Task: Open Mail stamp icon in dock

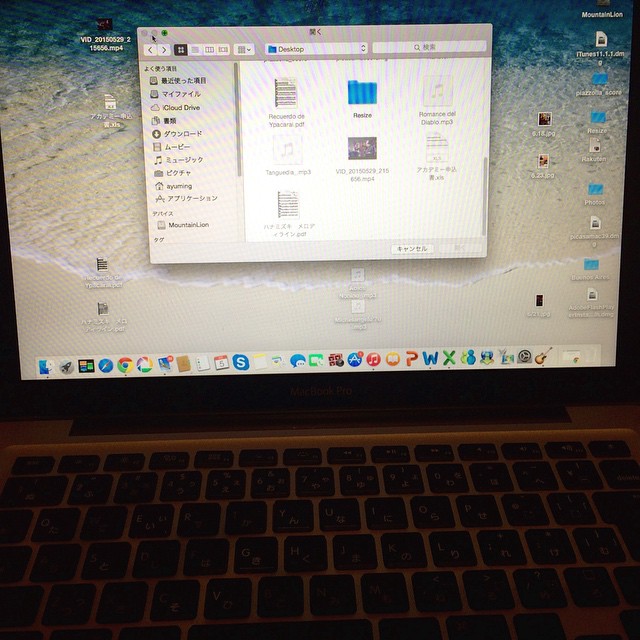Action: click(164, 364)
